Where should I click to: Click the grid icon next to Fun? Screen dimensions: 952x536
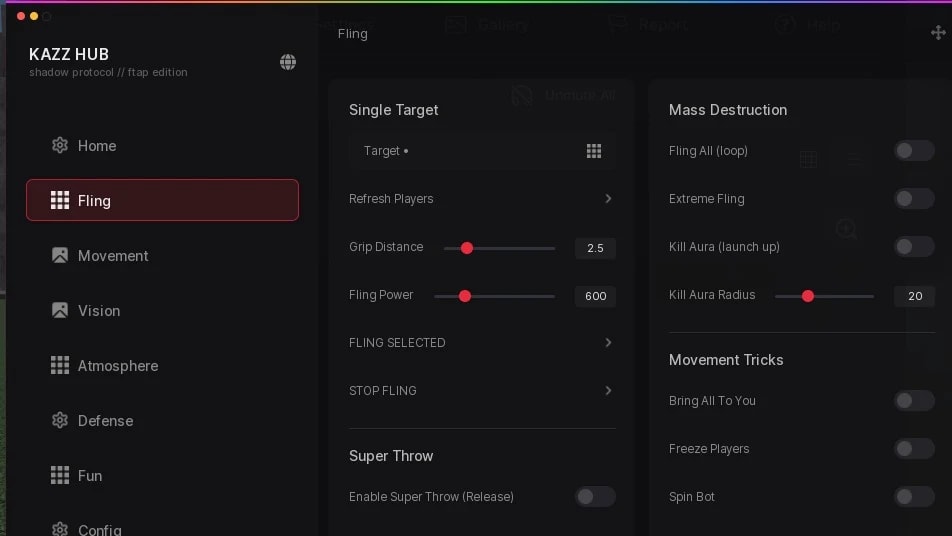pyautogui.click(x=60, y=475)
